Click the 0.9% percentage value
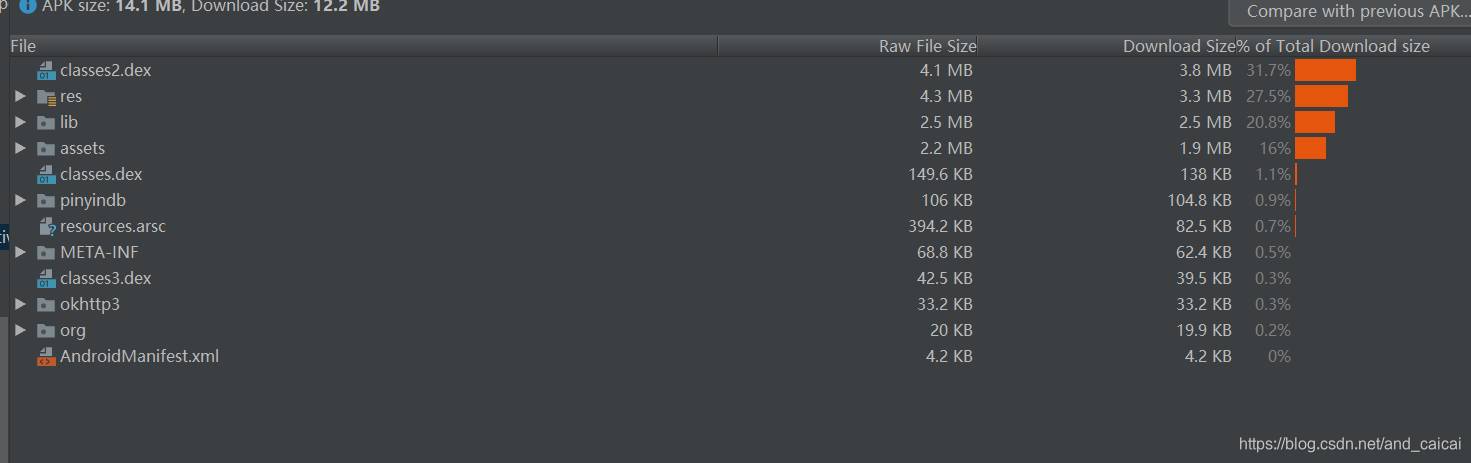The image size is (1471, 463). tap(1273, 201)
